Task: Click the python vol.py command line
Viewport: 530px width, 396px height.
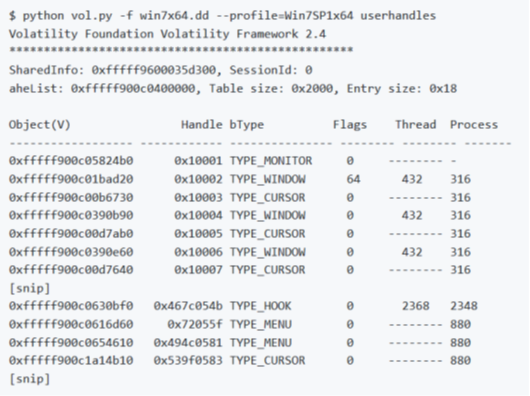Action: coord(222,16)
